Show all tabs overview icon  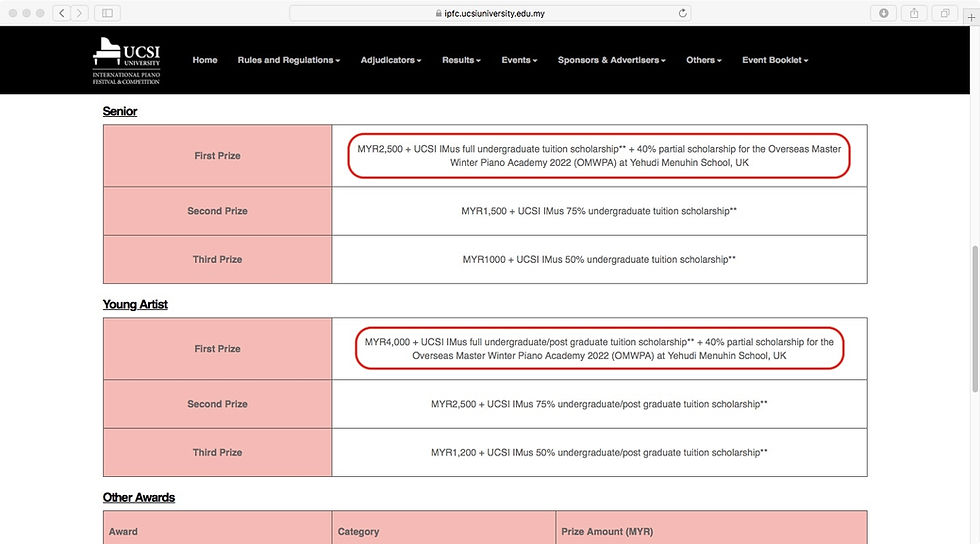click(x=944, y=13)
